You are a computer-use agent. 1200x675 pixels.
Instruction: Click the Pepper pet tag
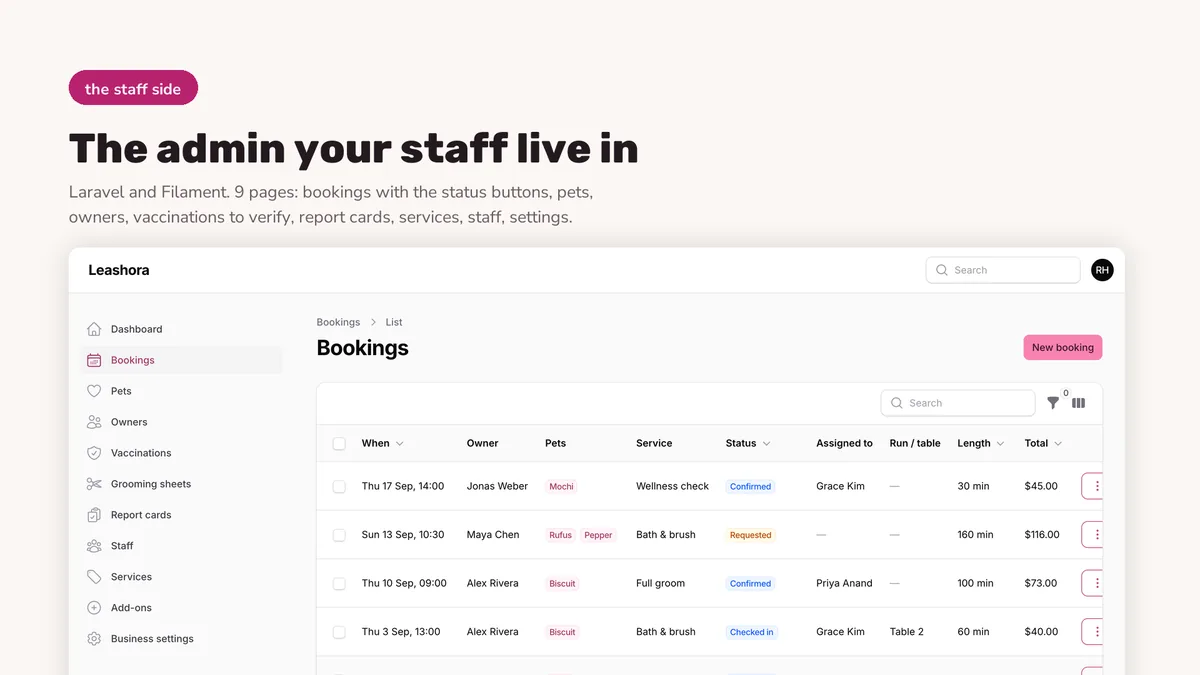(598, 535)
